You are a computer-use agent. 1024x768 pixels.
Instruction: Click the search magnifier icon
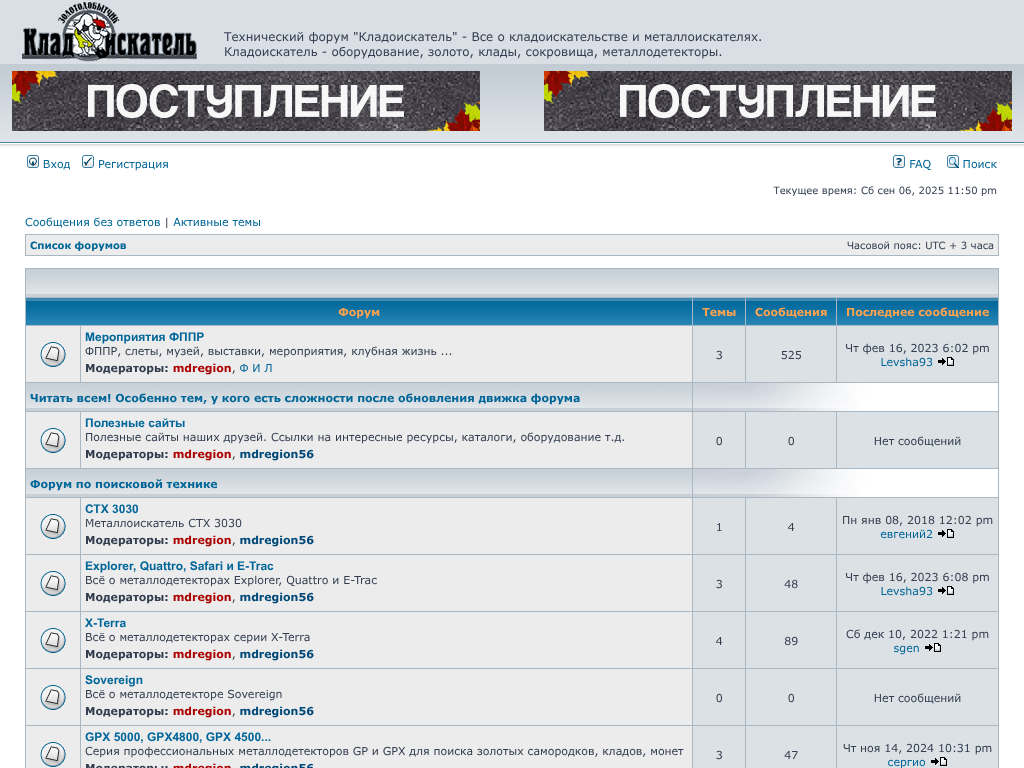click(x=953, y=162)
